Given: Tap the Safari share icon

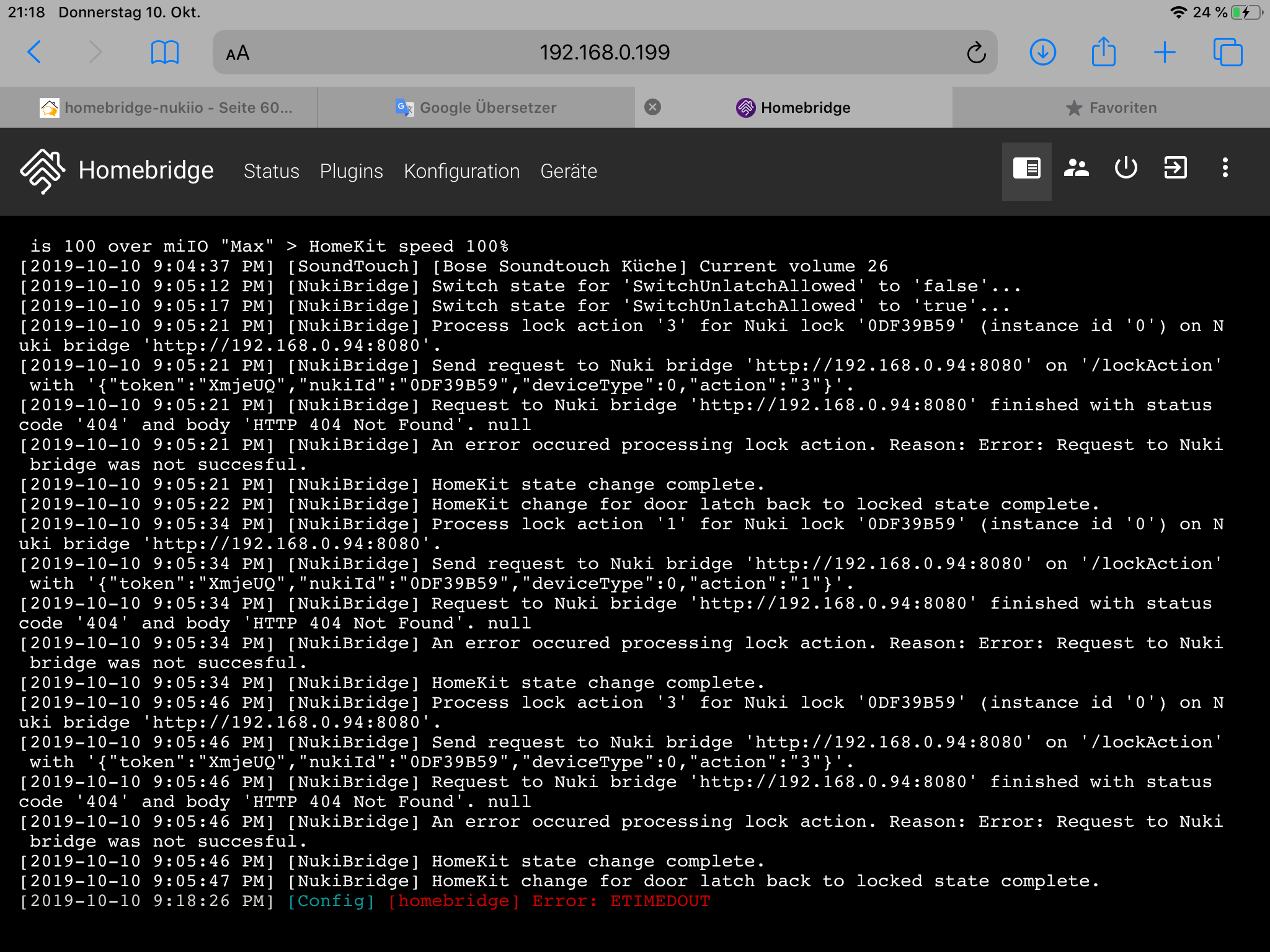Looking at the screenshot, I should click(1104, 51).
